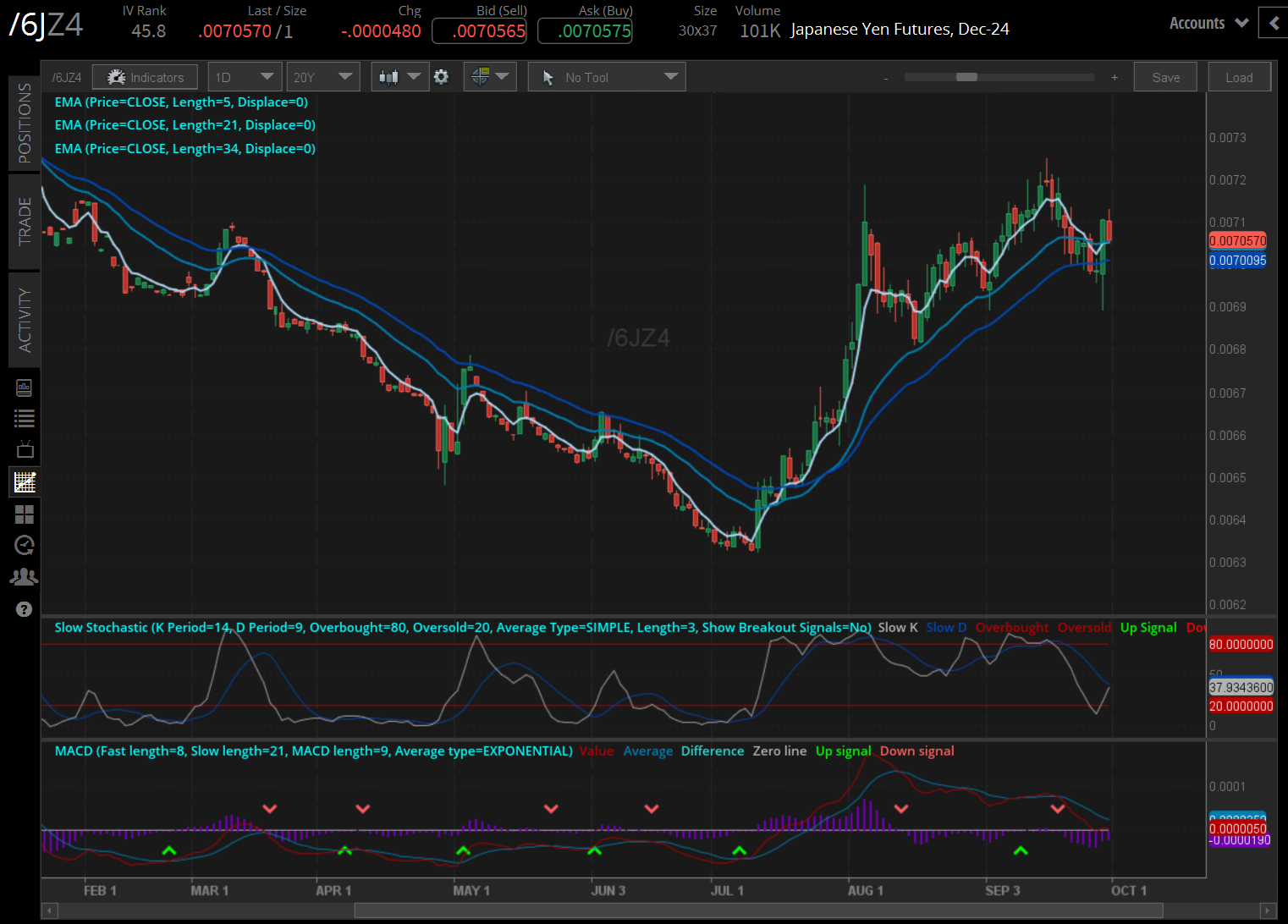Image resolution: width=1288 pixels, height=924 pixels.
Task: Open the watchlist list icon in sidebar
Action: pos(25,418)
